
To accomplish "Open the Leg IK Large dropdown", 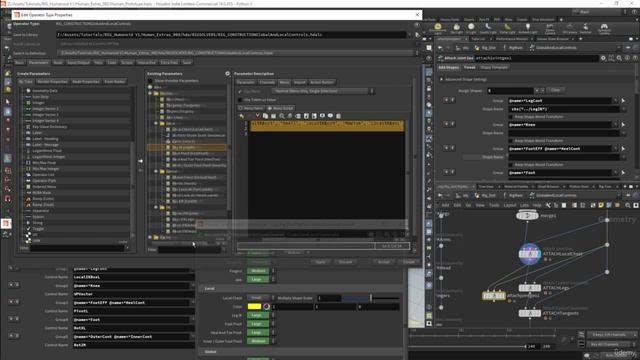I will point(260,315).
